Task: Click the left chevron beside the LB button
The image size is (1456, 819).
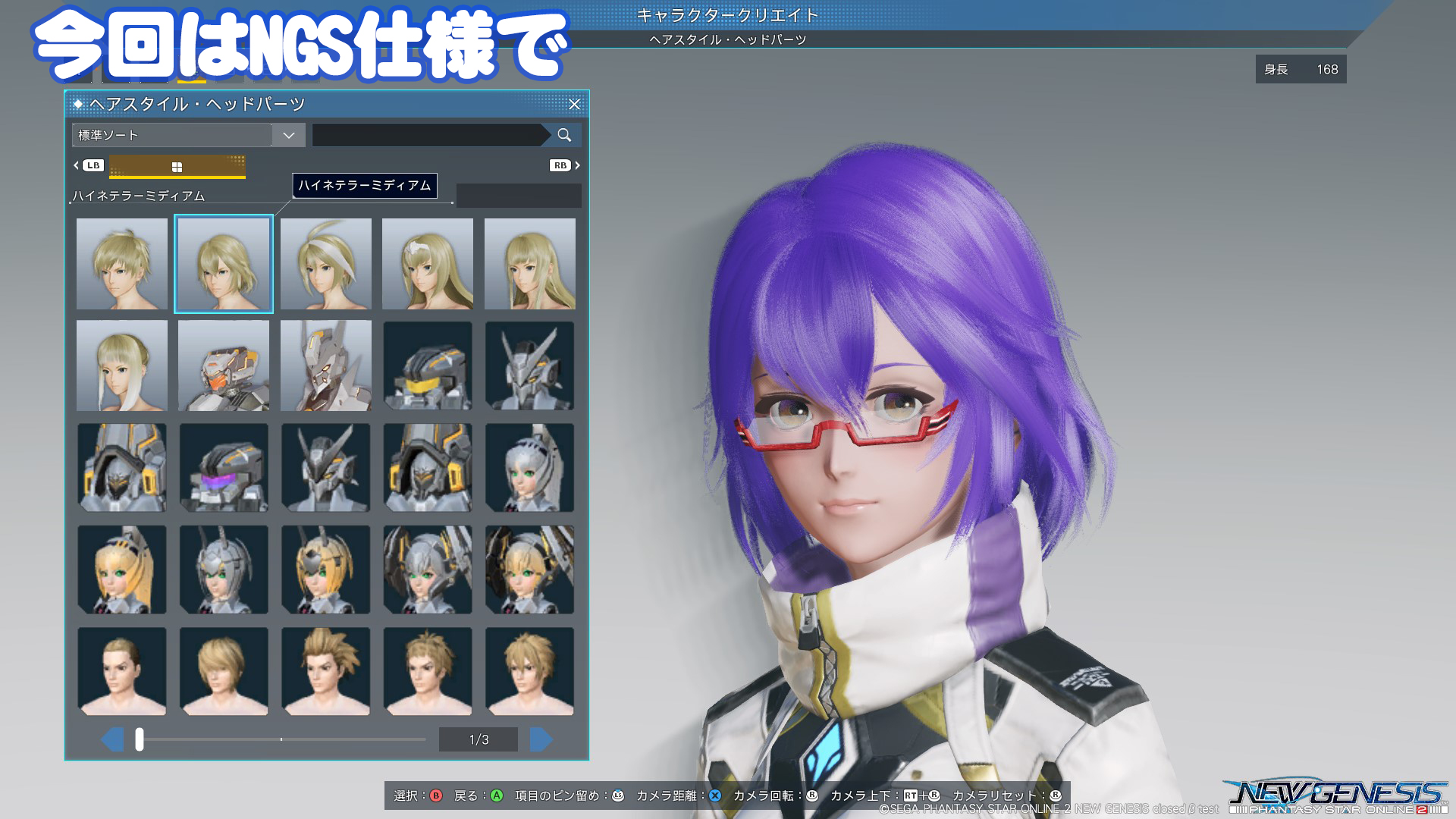Action: coord(75,165)
